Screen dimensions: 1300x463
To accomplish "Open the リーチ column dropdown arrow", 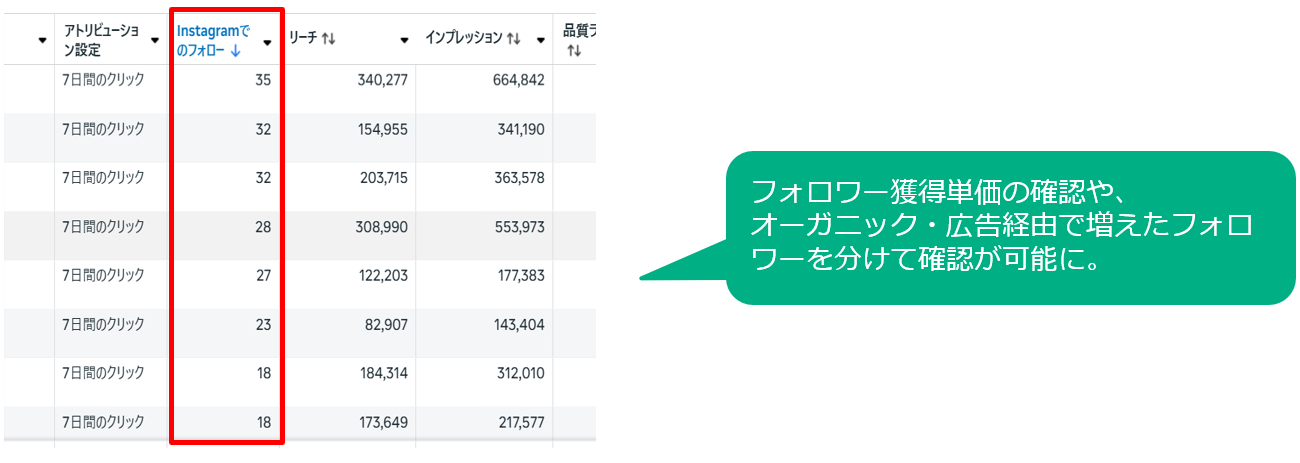I will [404, 40].
